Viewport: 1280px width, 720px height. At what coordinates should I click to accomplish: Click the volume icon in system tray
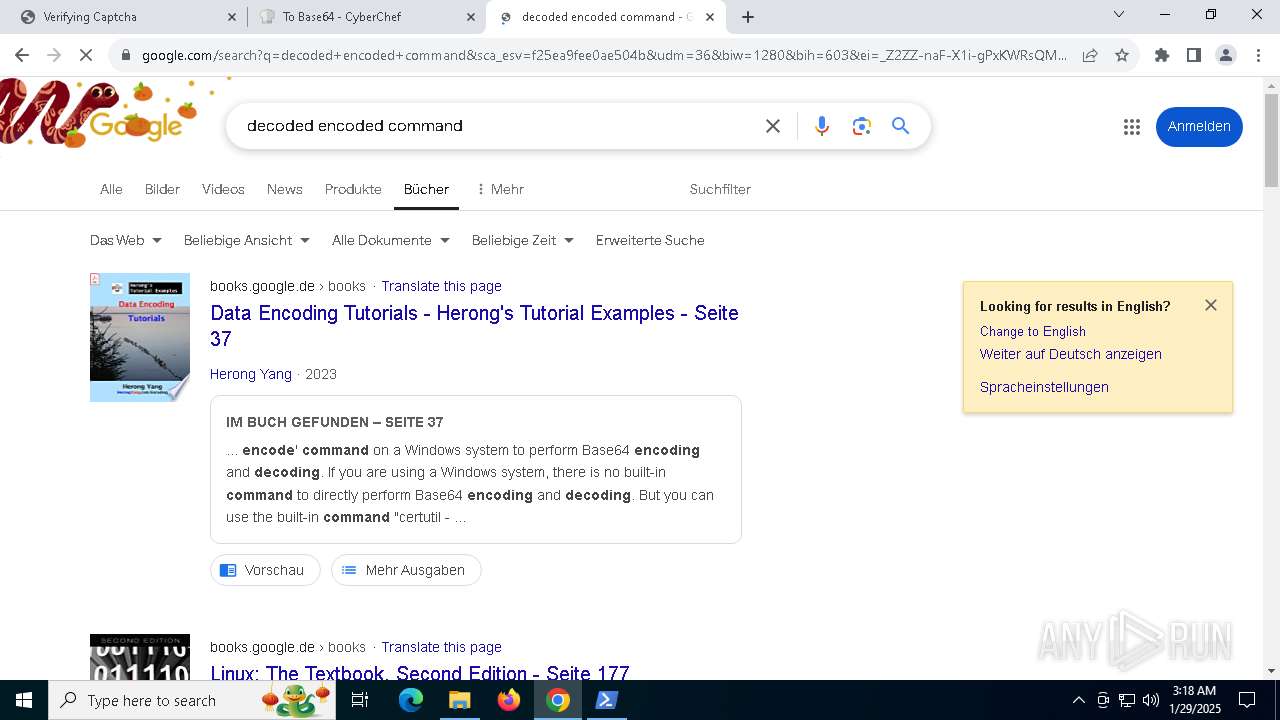(x=1151, y=700)
